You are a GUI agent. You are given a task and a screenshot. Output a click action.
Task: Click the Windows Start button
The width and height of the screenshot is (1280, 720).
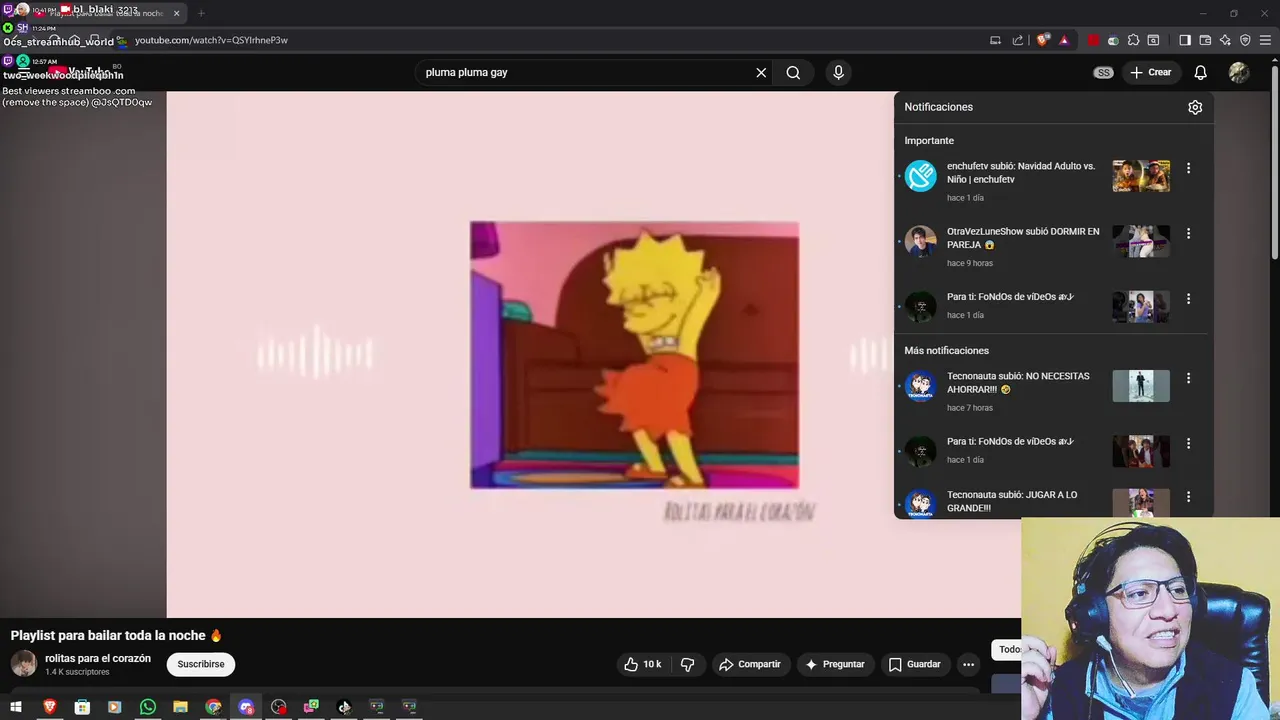[x=16, y=707]
